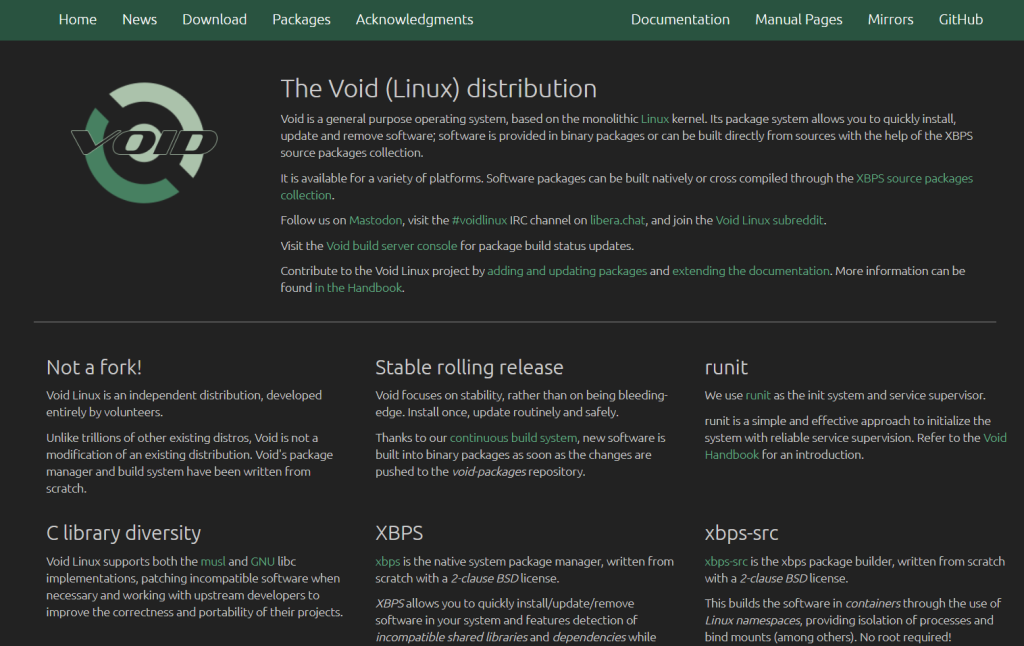1024x646 pixels.
Task: Click the italic 'Linux namespaces' text
Action: (x=752, y=621)
